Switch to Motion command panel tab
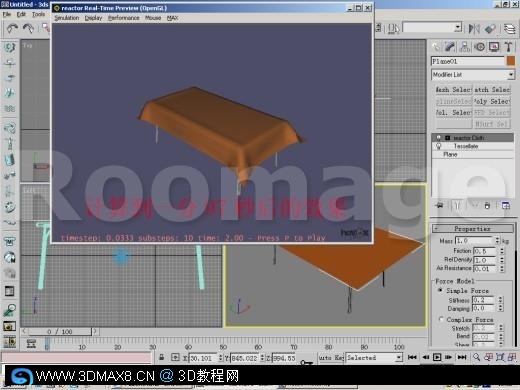Viewport: 520px width, 390px height. (x=480, y=47)
